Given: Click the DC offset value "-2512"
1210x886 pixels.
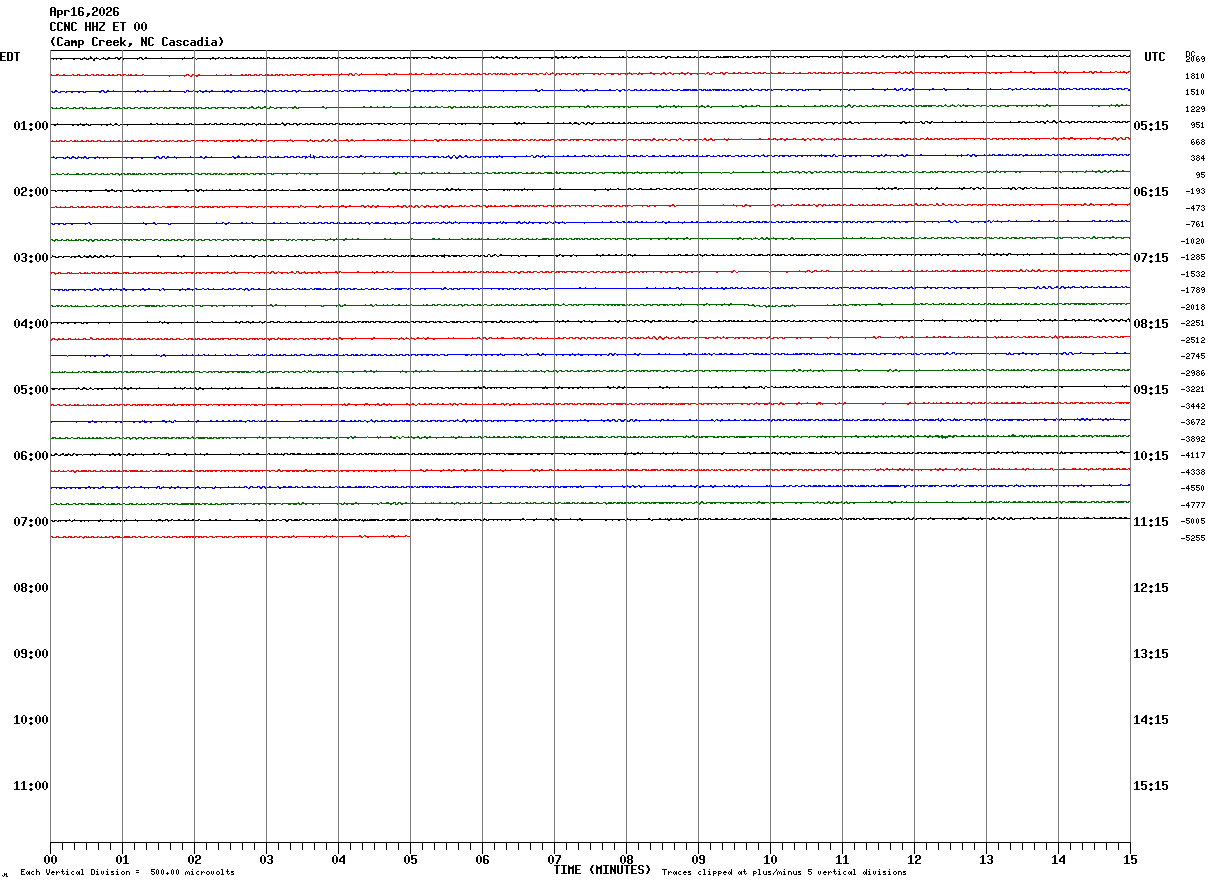Looking at the screenshot, I should pos(1193,340).
